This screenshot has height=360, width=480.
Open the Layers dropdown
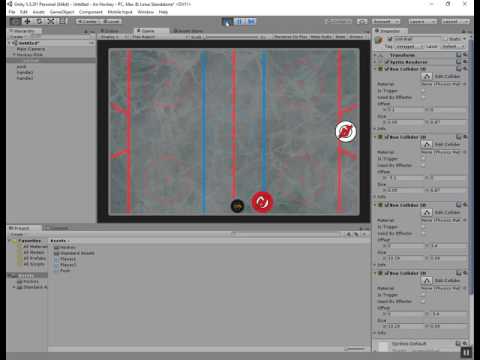[422, 21]
